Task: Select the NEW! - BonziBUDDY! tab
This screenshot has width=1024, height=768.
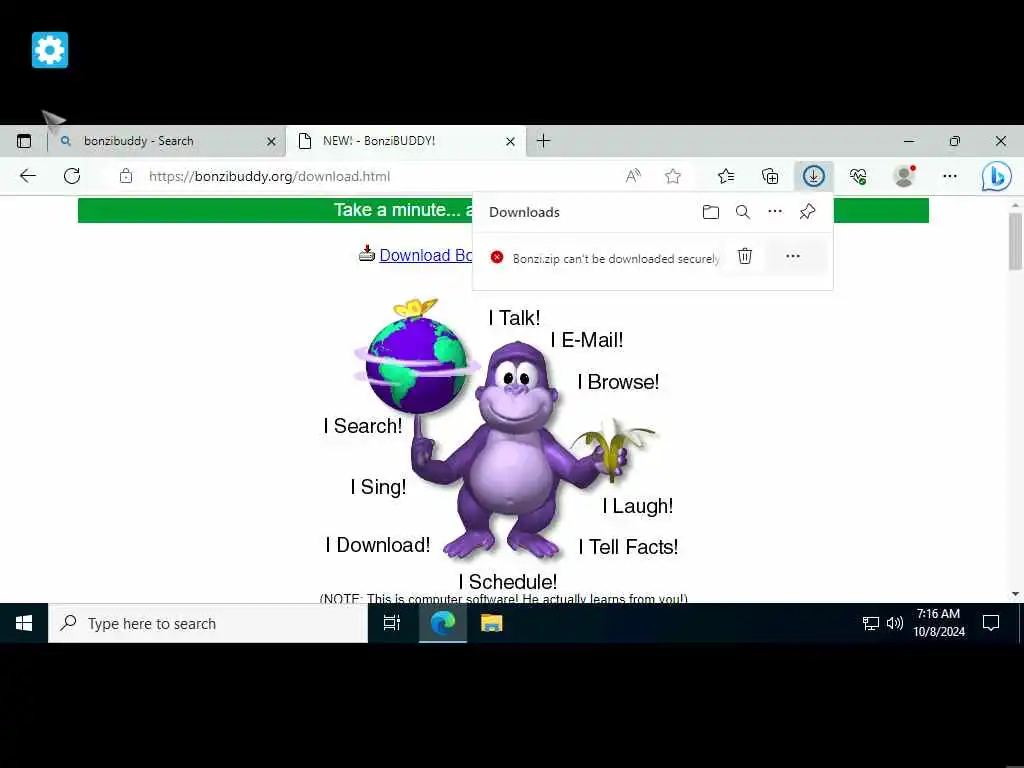Action: click(x=406, y=141)
